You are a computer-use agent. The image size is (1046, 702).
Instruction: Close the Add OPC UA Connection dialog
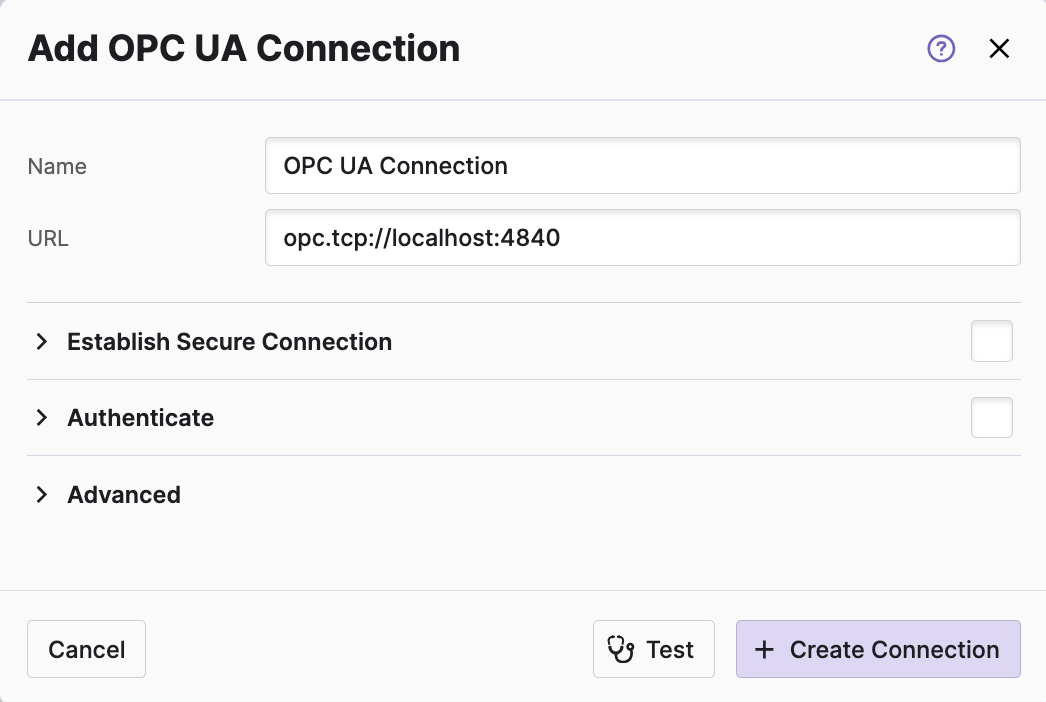[x=999, y=48]
